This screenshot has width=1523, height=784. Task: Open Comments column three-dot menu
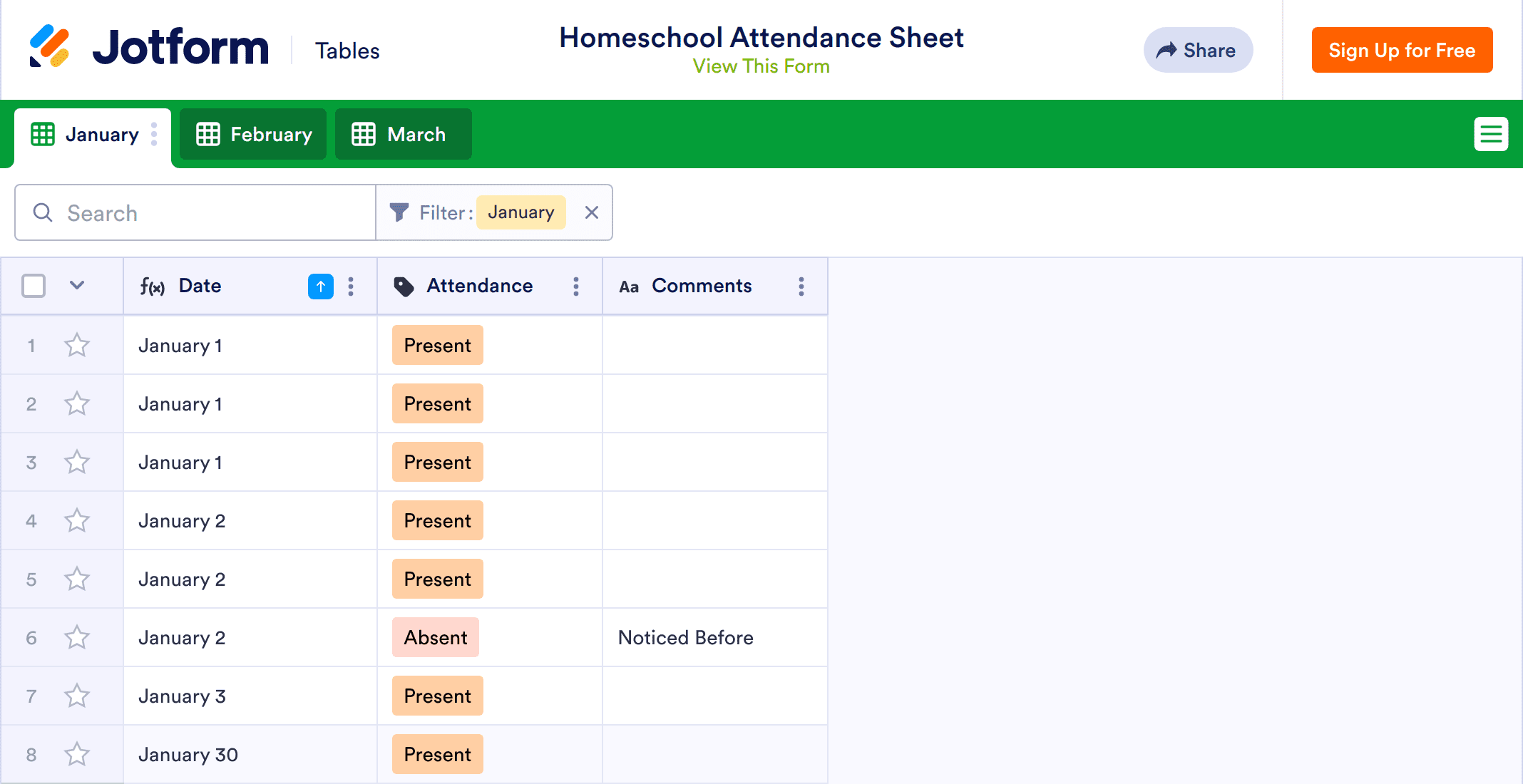[801, 287]
